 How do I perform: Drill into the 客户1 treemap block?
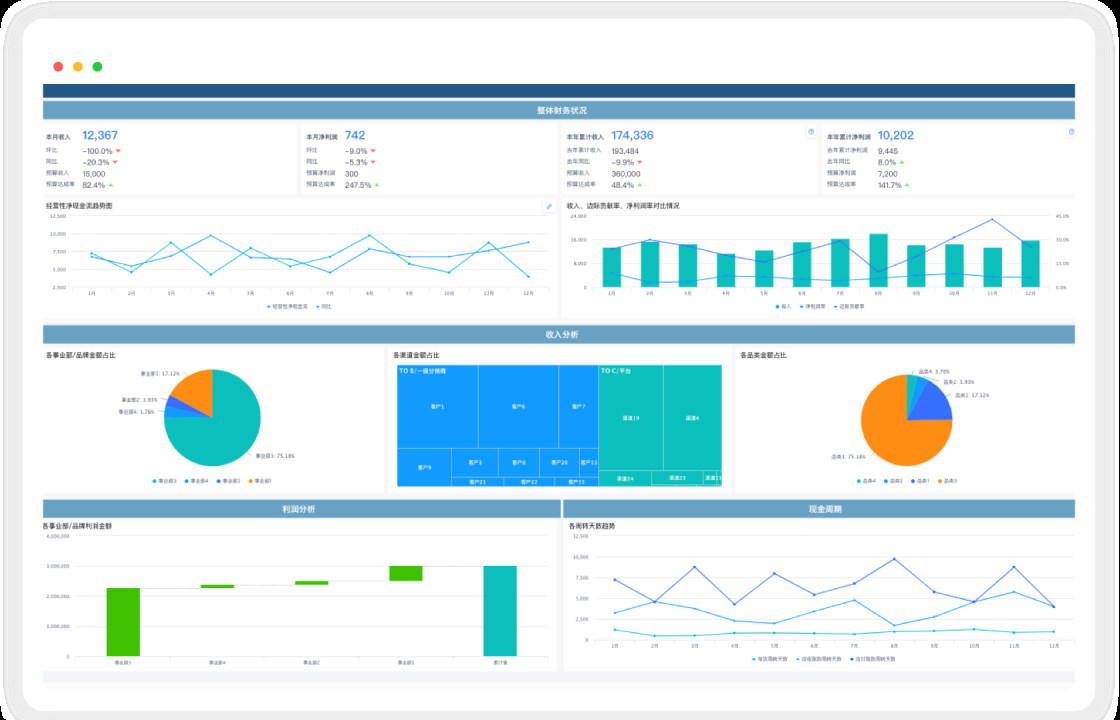pyautogui.click(x=437, y=407)
